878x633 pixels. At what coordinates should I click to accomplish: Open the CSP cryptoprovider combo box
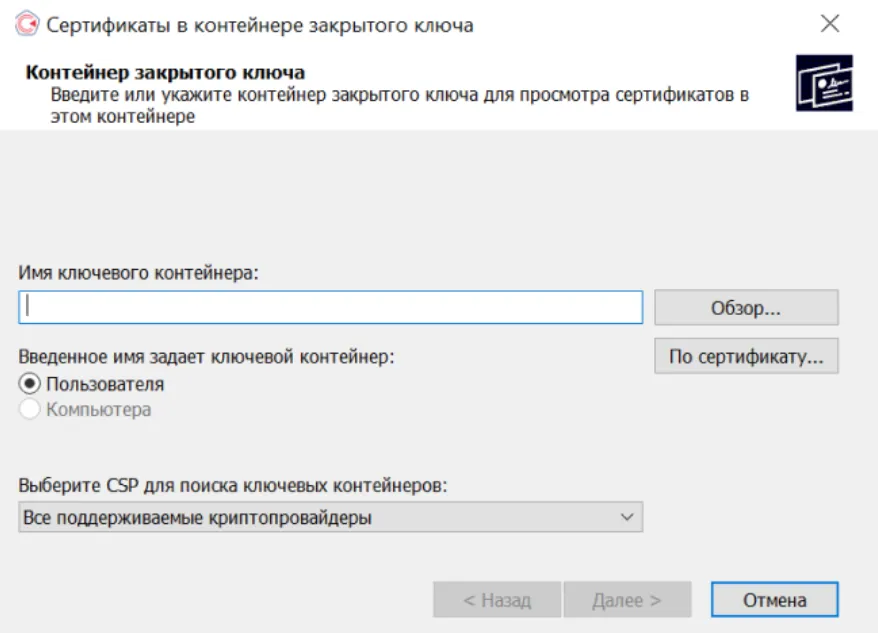point(330,517)
